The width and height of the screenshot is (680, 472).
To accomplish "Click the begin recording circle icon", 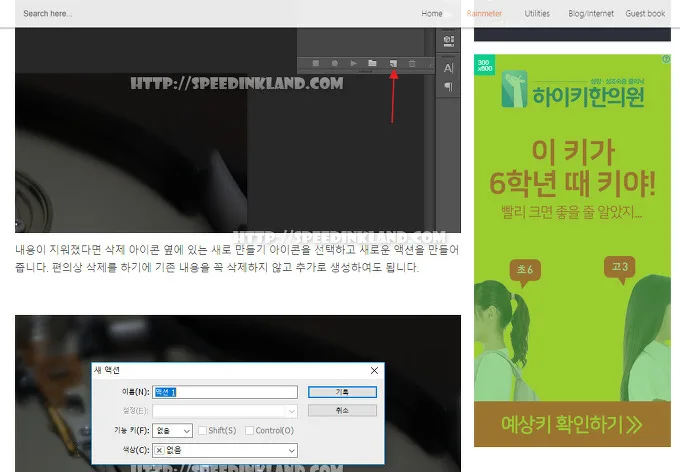I will (x=334, y=63).
